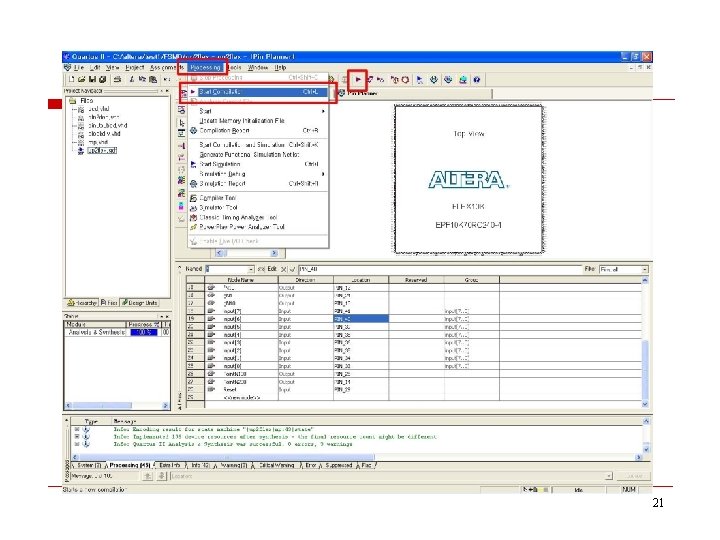The height and width of the screenshot is (540, 720).
Task: Select the Analysis & Synthesis module row
Action: coord(117,332)
